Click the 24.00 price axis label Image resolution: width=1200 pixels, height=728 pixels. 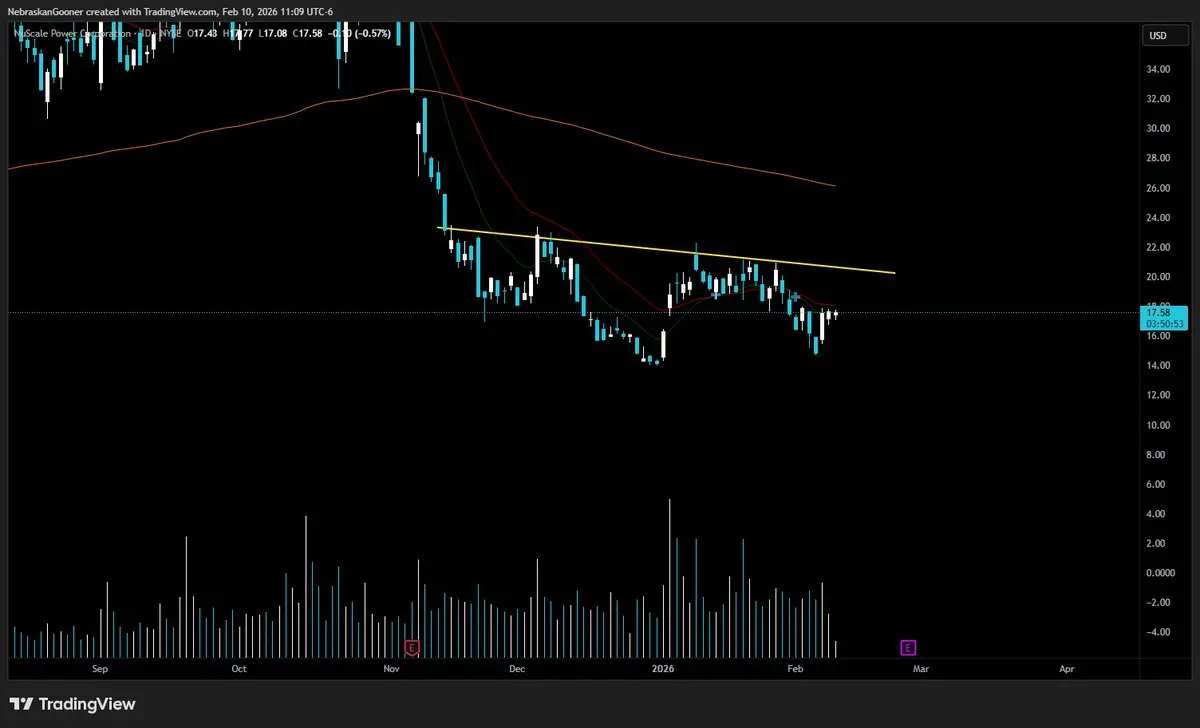point(1159,217)
